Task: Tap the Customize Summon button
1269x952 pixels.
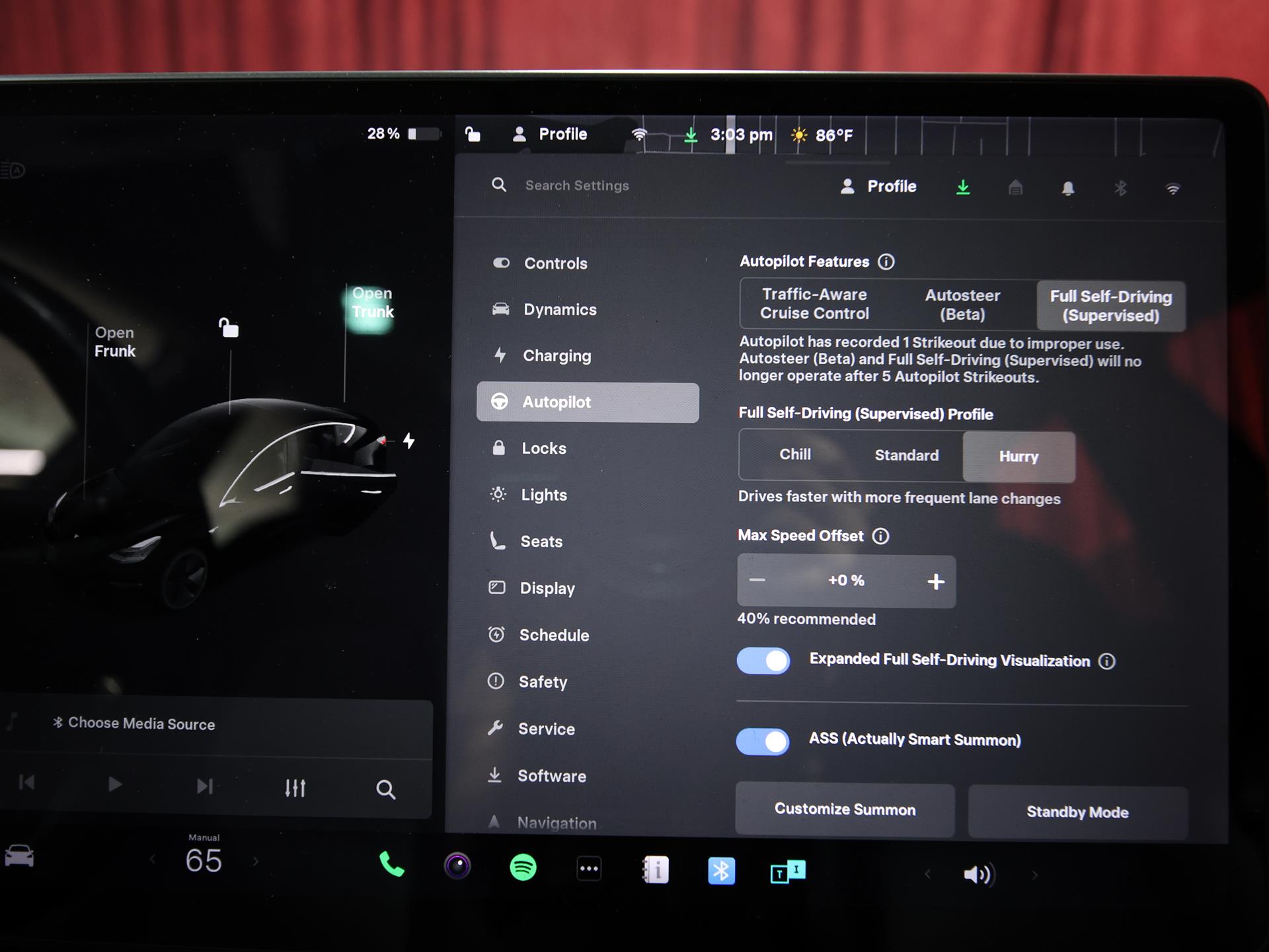Action: click(845, 810)
